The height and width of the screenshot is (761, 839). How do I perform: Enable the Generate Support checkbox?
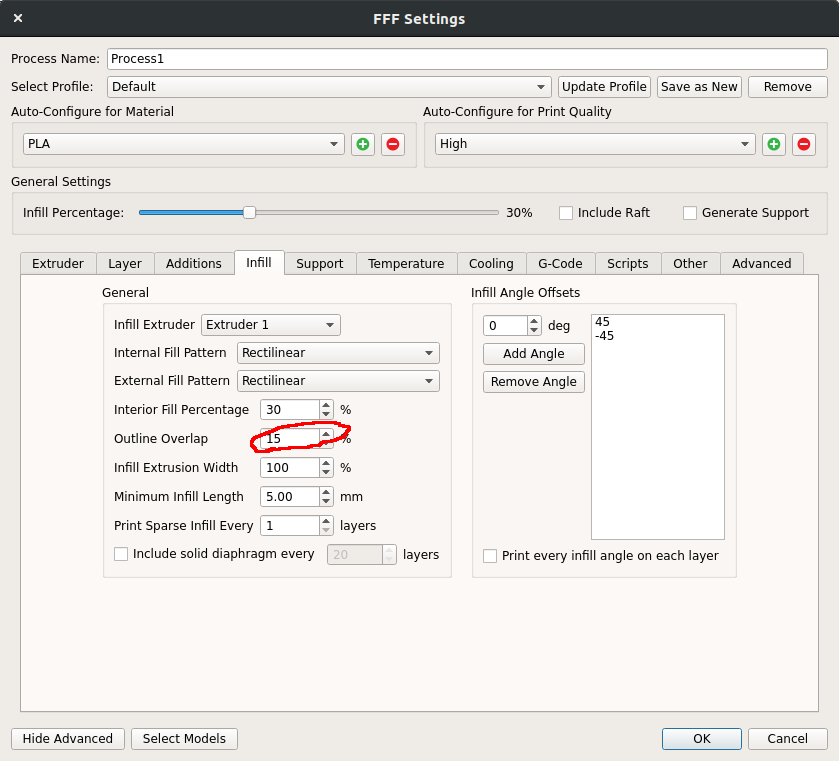point(690,213)
